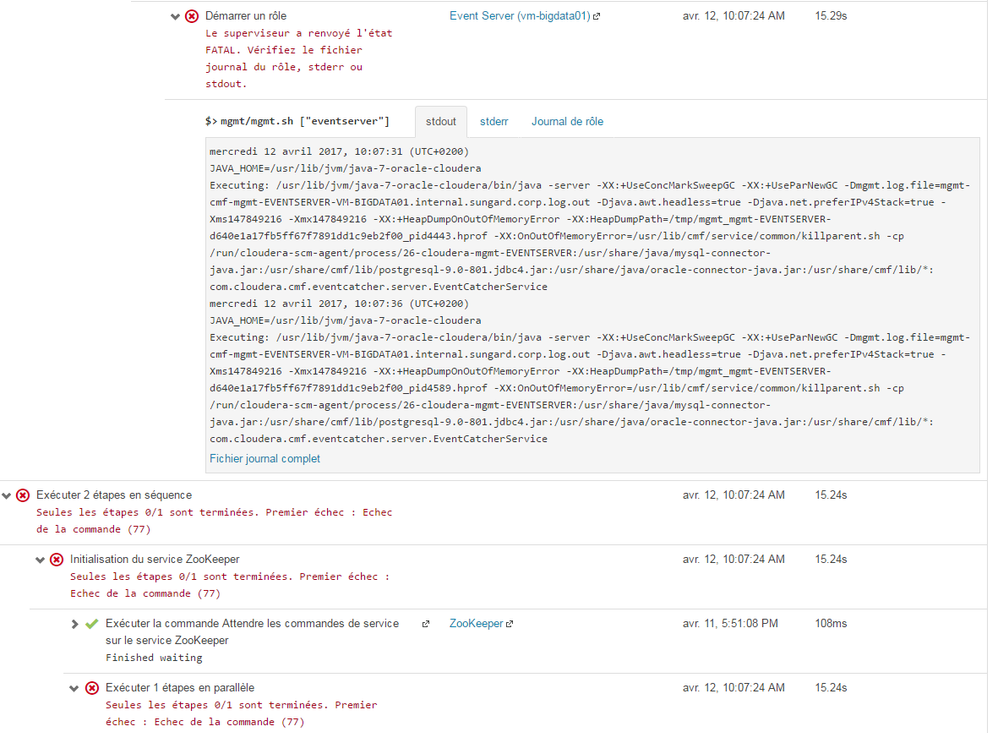998x733 pixels.
Task: Select the stdout tab
Action: tap(441, 122)
